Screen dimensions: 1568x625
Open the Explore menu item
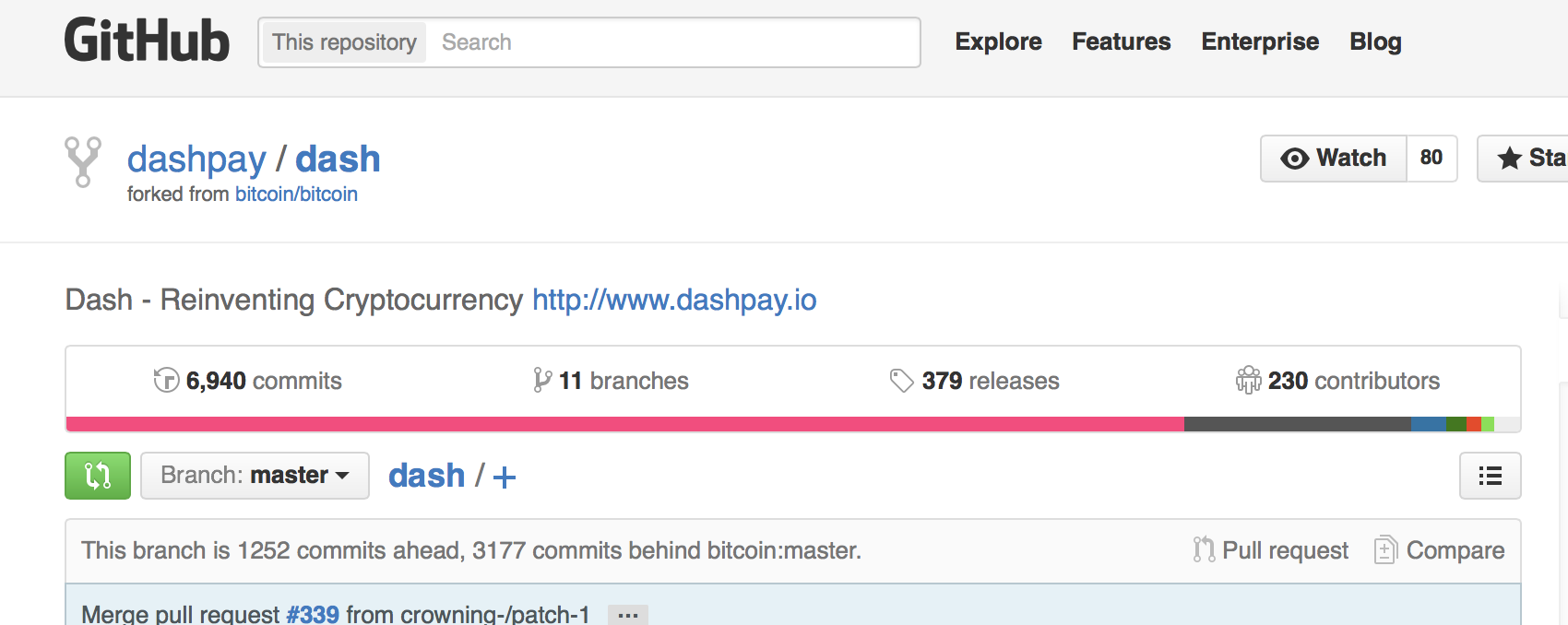998,41
